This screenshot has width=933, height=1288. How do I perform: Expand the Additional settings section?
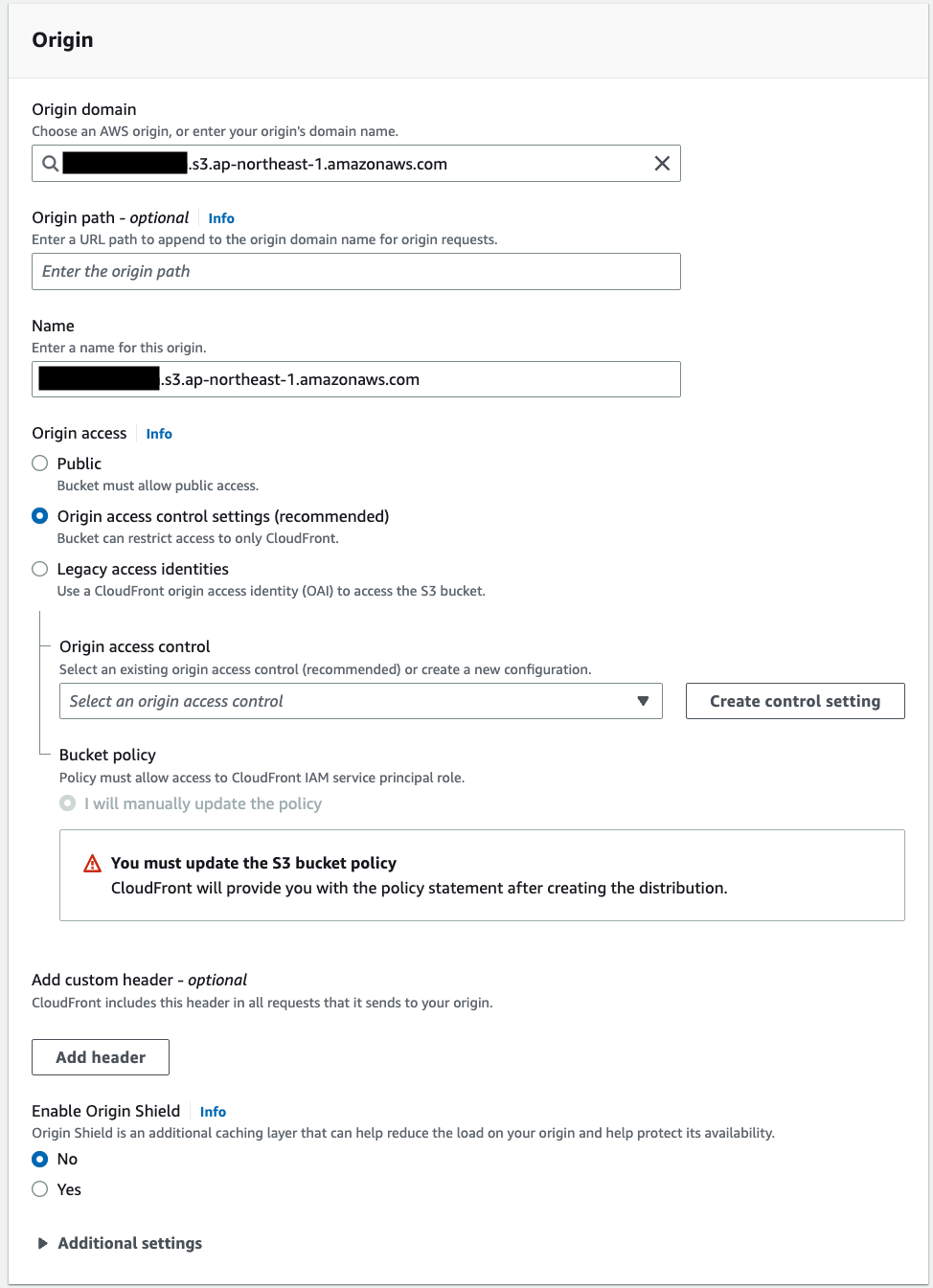pyautogui.click(x=129, y=1243)
